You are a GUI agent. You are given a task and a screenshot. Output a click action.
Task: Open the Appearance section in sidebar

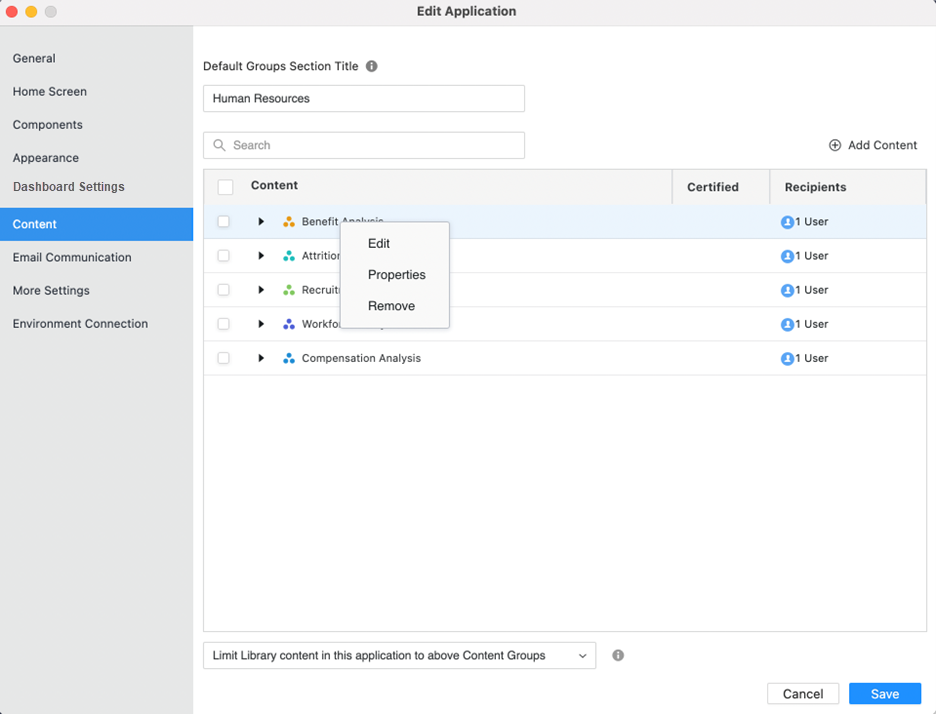46,158
